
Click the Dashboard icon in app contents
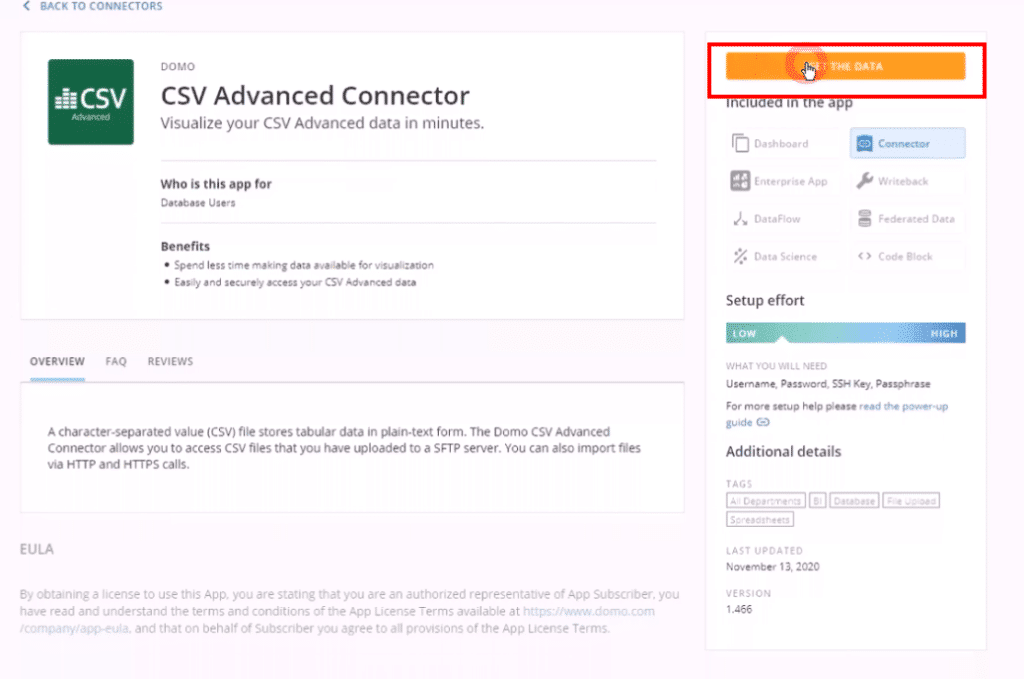[741, 144]
